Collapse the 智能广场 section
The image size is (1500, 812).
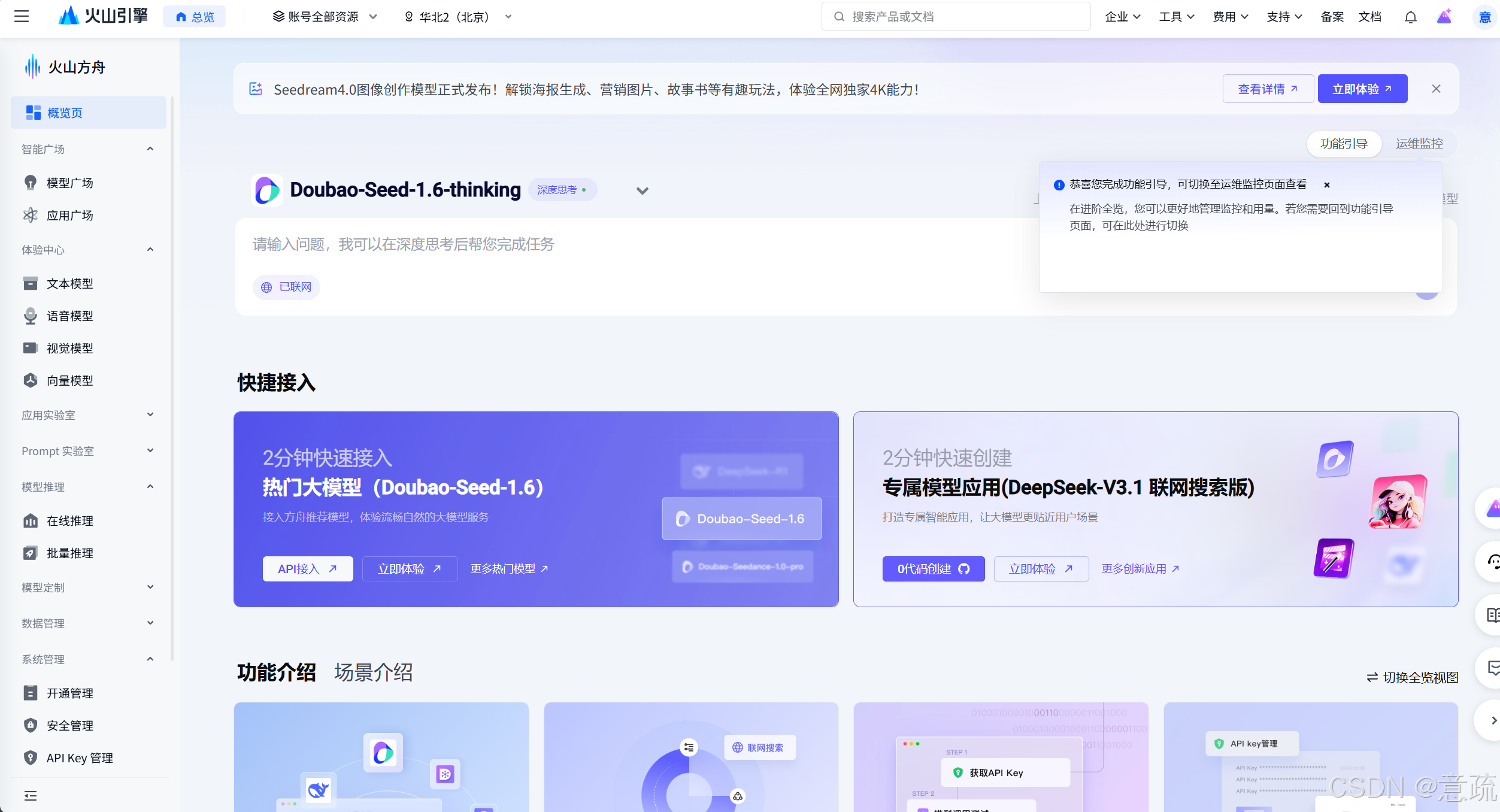(x=150, y=149)
